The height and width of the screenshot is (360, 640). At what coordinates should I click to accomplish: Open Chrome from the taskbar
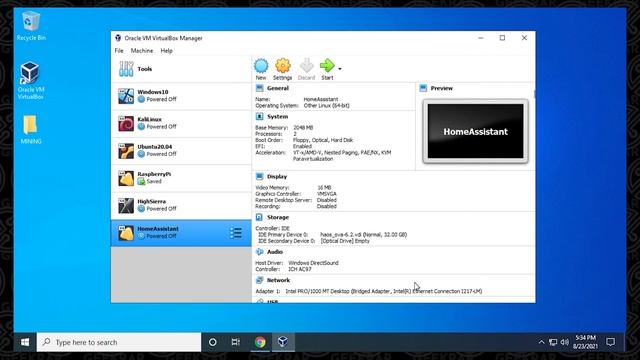tap(260, 342)
